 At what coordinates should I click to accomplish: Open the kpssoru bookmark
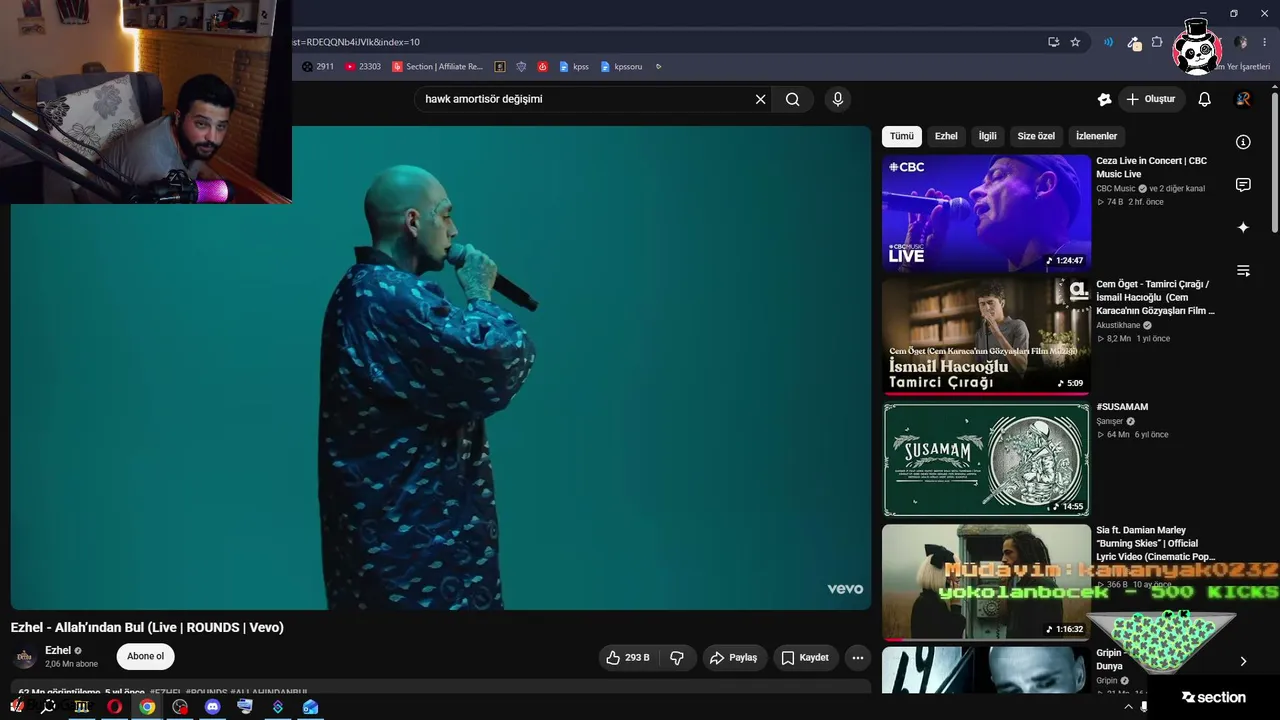[x=621, y=67]
